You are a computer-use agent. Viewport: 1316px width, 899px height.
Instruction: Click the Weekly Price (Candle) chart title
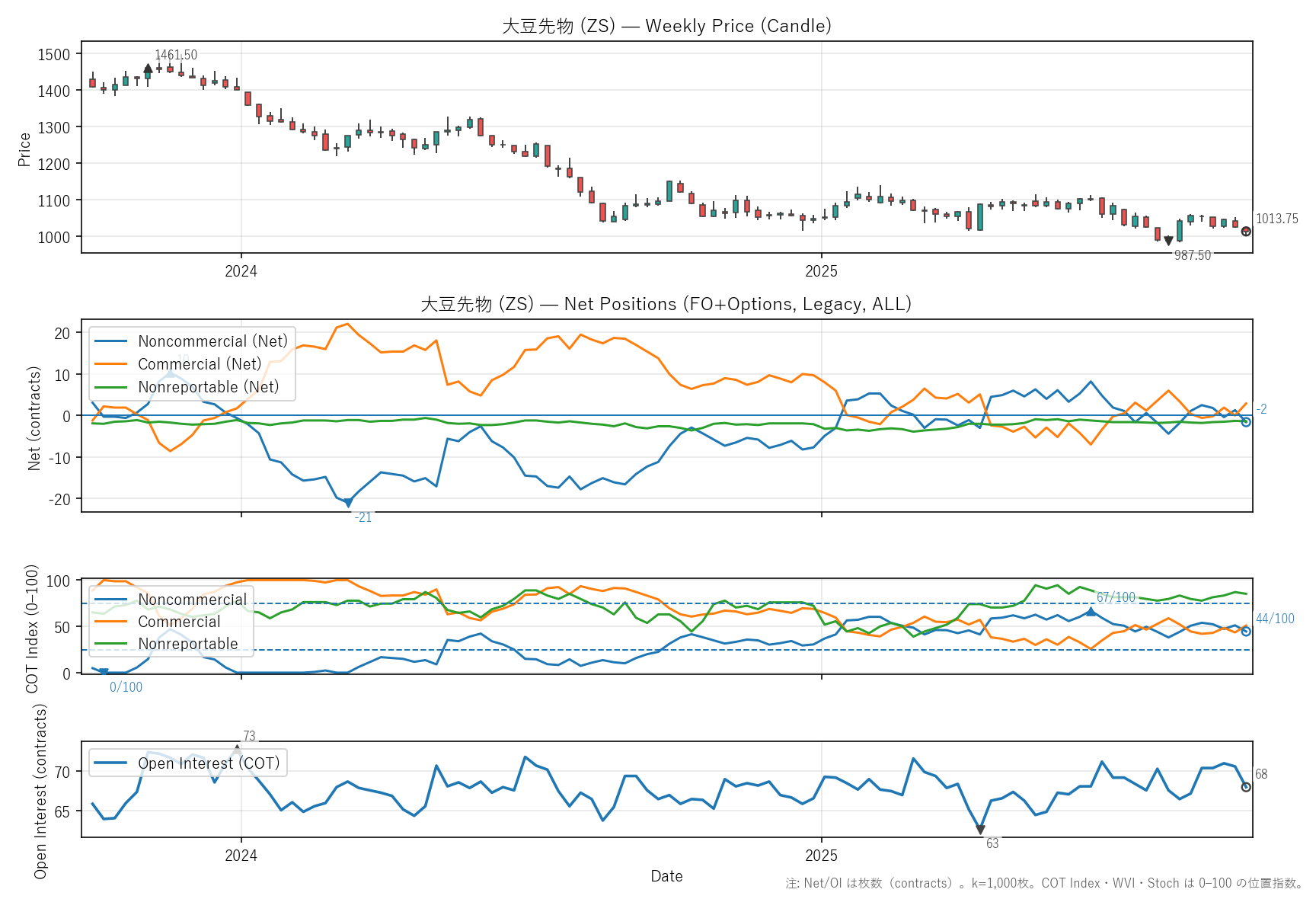click(666, 26)
